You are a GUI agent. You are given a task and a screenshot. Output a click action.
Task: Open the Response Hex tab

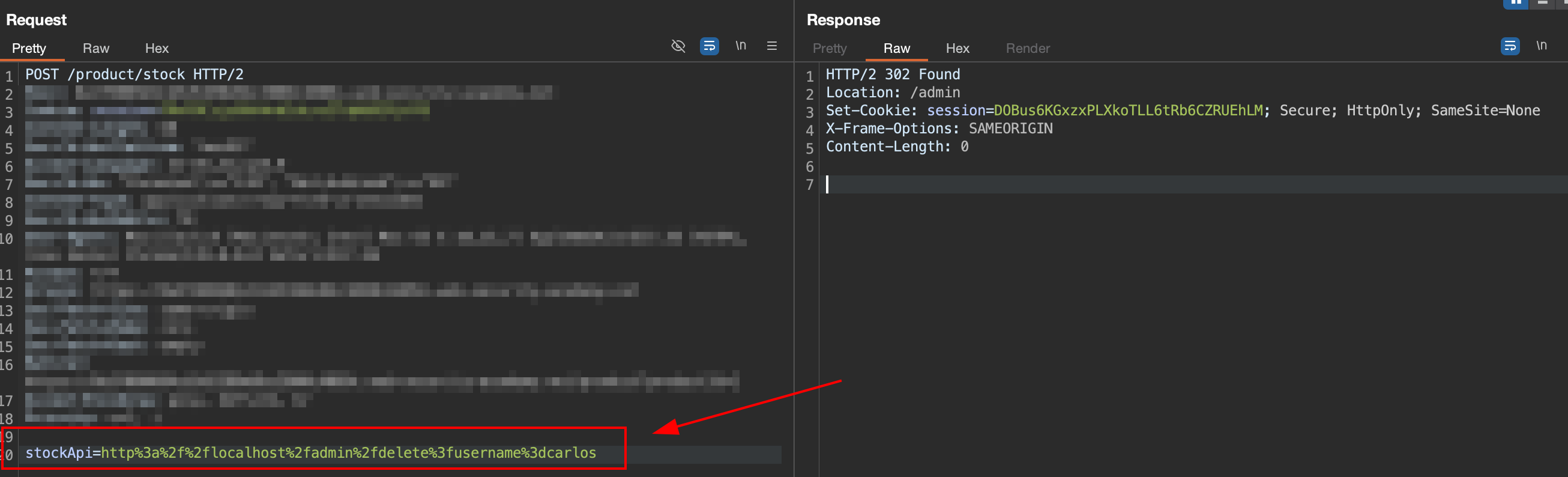(x=957, y=49)
